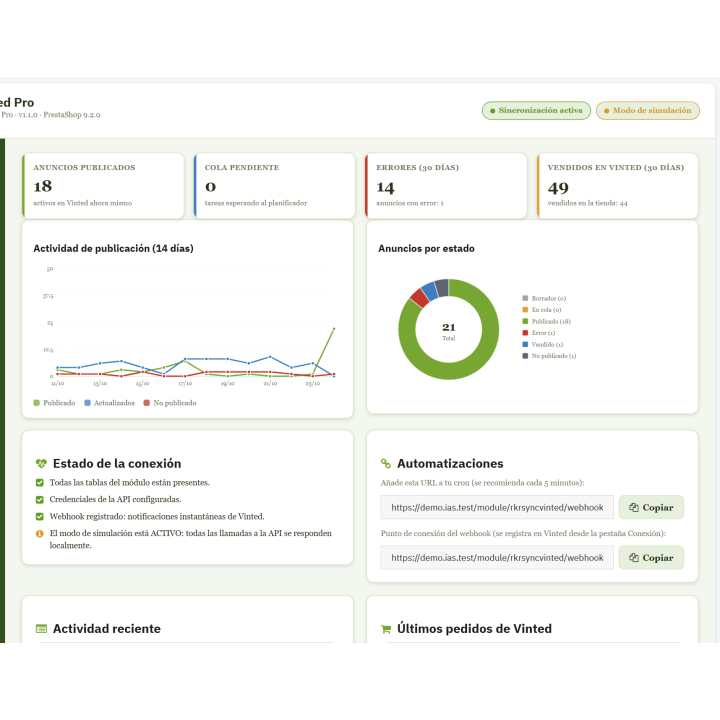Click the orange info icon for simulation mode warning
Image resolution: width=720 pixels, height=720 pixels.
click(x=39, y=534)
